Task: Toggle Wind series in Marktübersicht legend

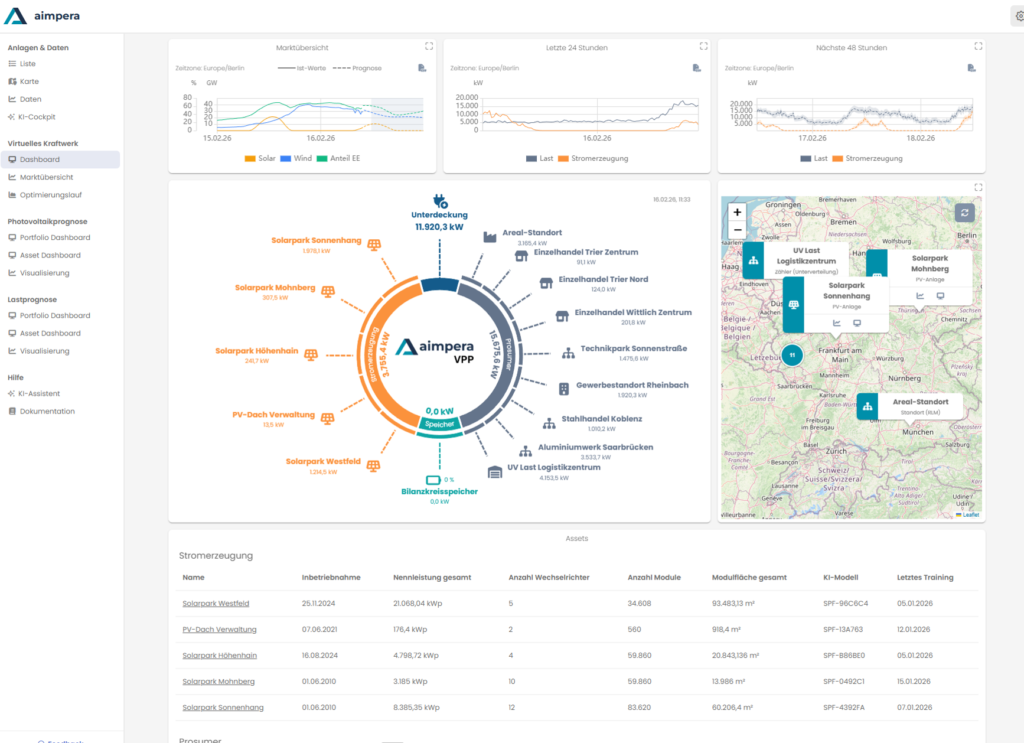Action: pos(296,159)
